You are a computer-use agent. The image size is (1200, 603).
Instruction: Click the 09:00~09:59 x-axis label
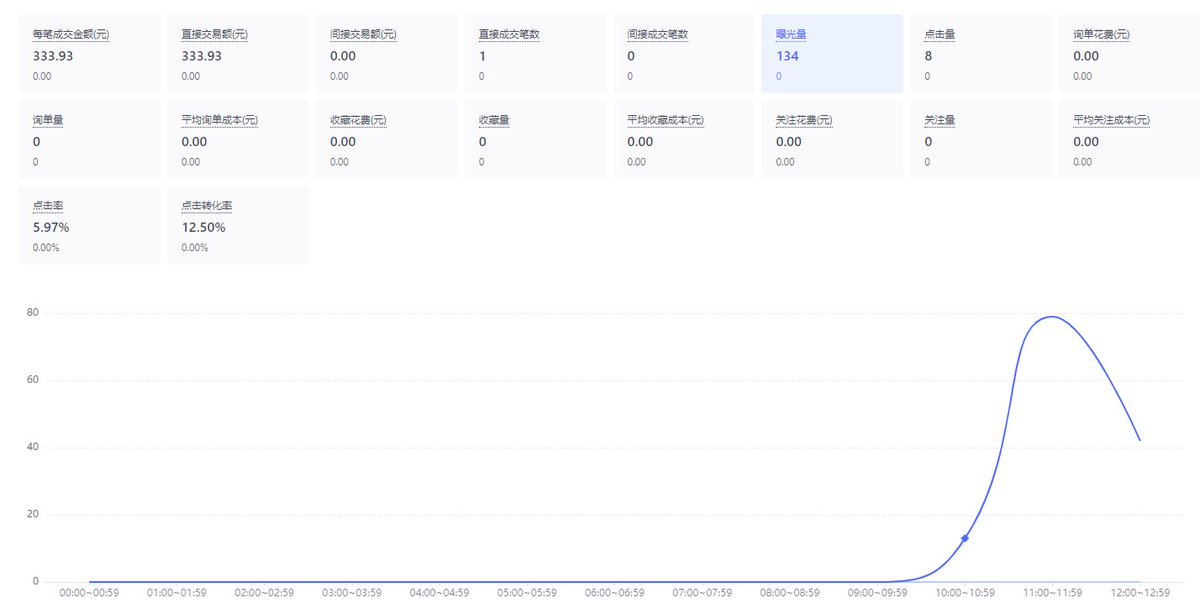[877, 592]
